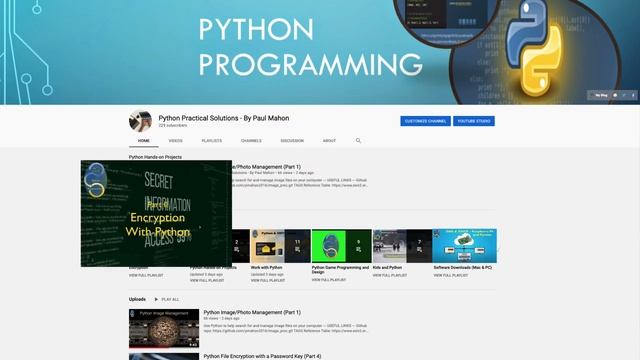
Task: Click View Full Playlist under Software Downloads
Action: (x=451, y=276)
